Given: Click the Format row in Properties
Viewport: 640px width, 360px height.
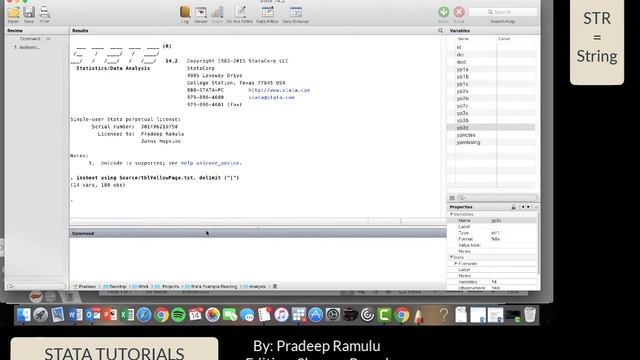Looking at the screenshot, I should [x=493, y=239].
